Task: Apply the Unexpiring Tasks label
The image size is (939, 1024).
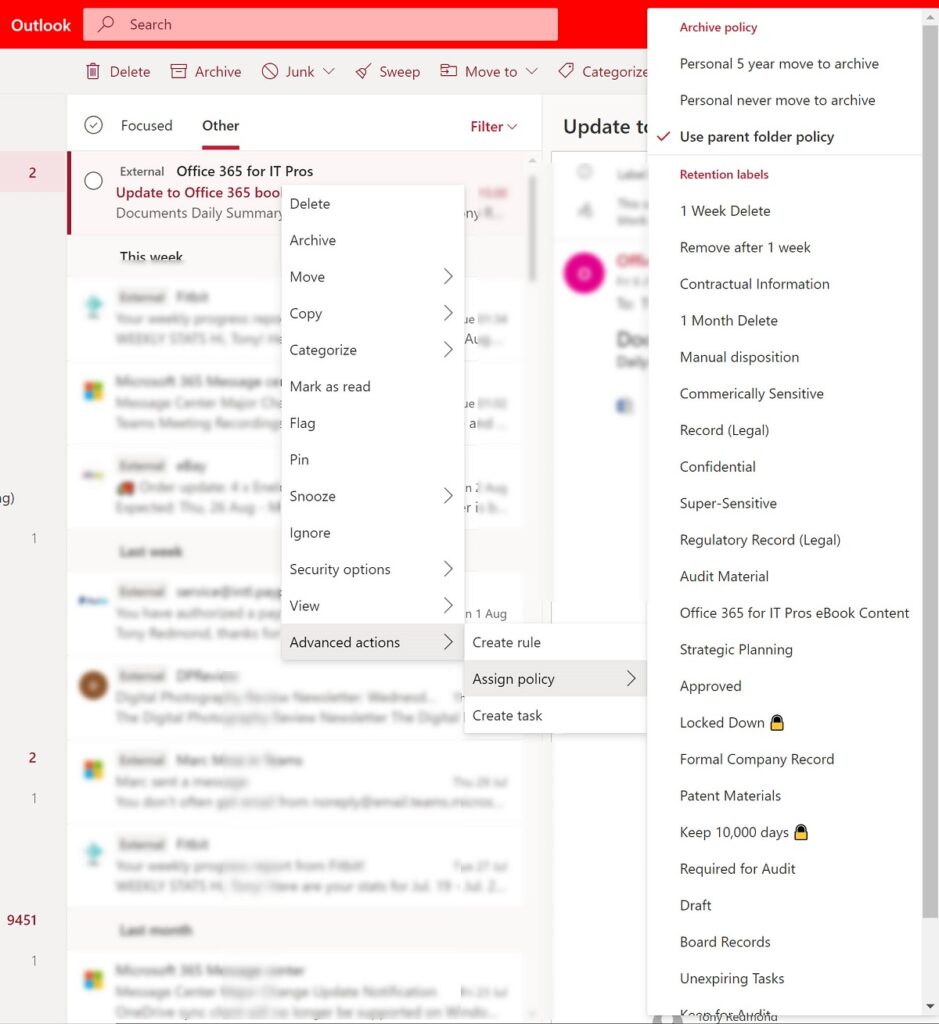Action: pos(784,979)
